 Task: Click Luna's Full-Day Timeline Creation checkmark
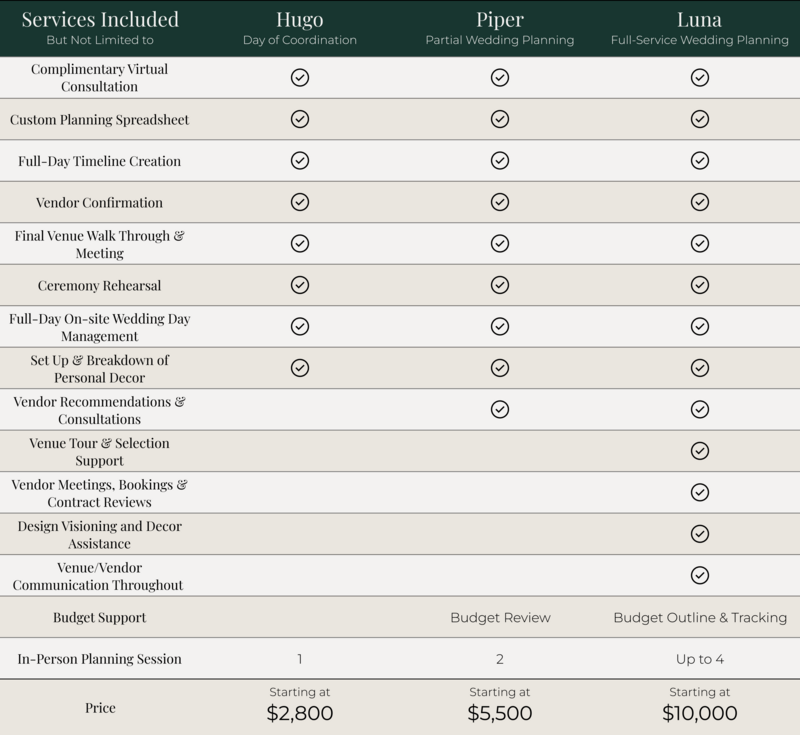[700, 160]
